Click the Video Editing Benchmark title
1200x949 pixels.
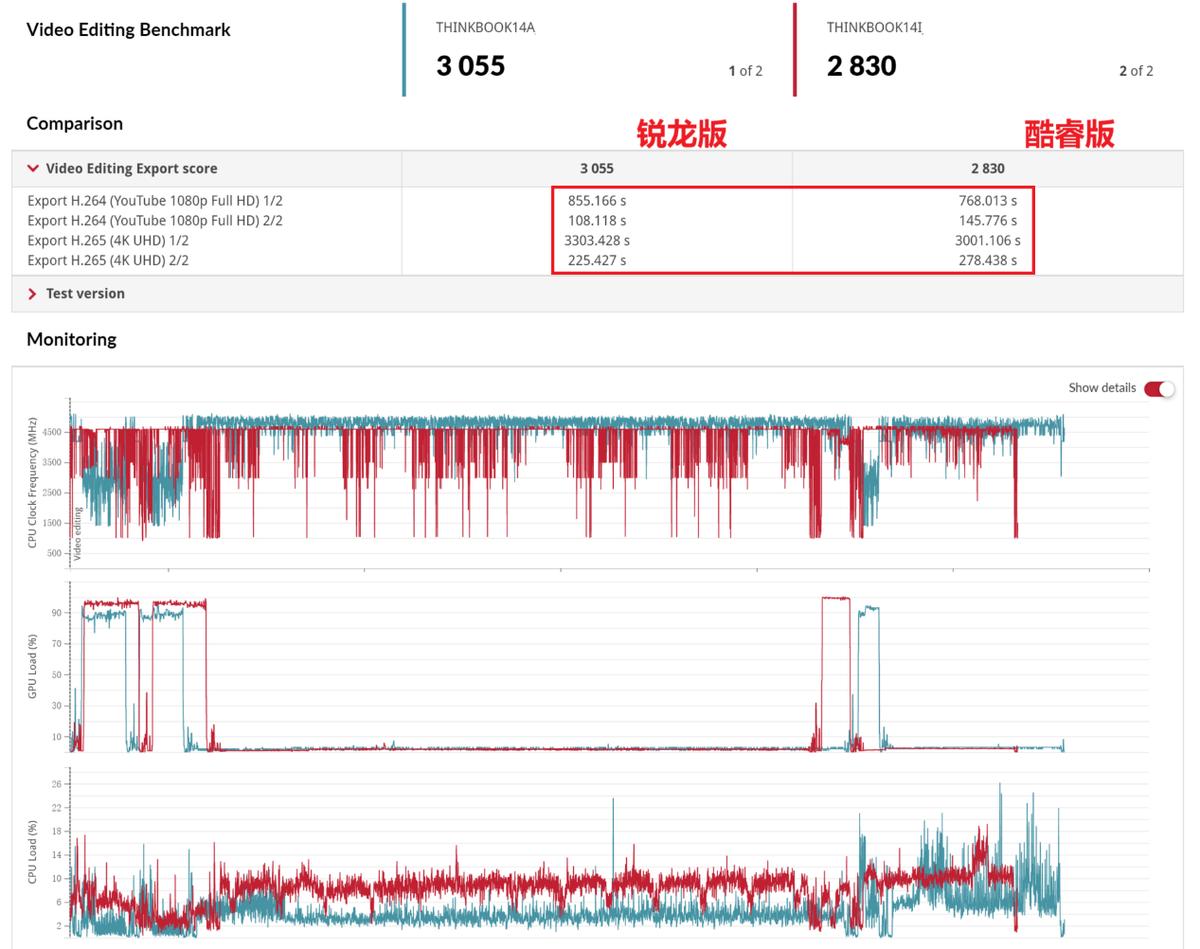128,30
